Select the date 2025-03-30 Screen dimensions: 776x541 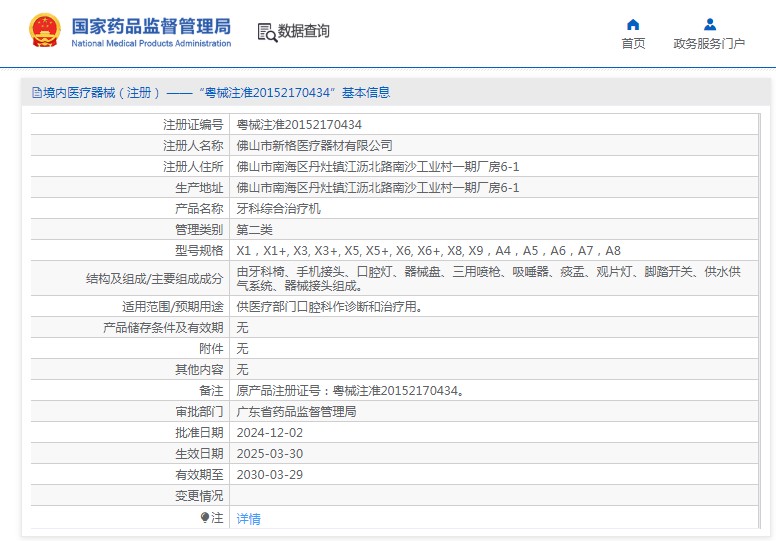pyautogui.click(x=270, y=454)
